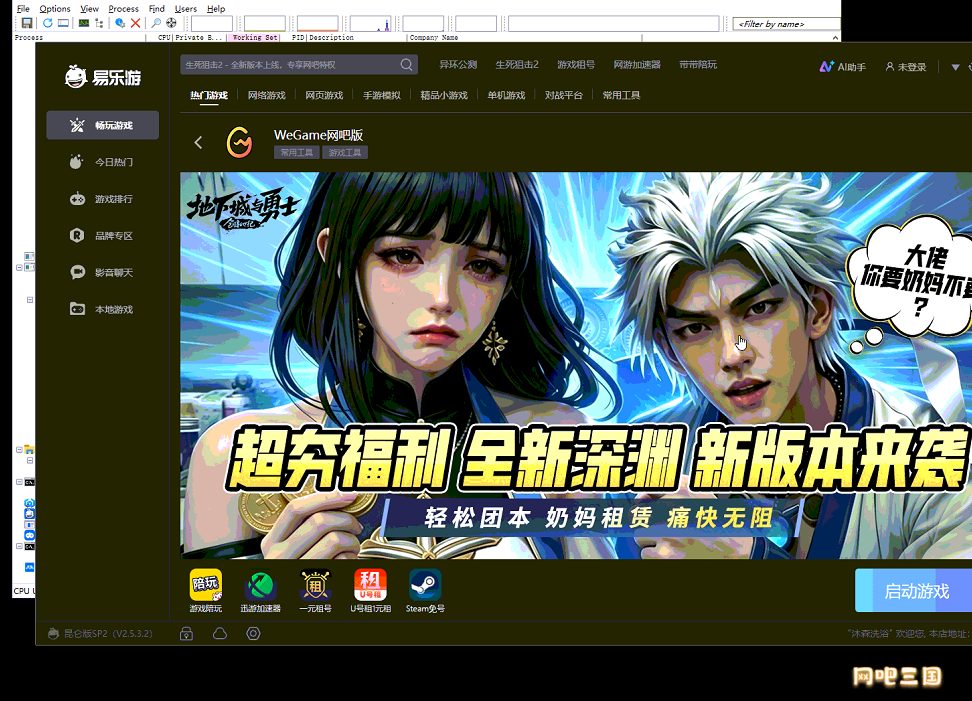This screenshot has width=972, height=701.
Task: Click the search magnifier in game search box
Action: [406, 64]
